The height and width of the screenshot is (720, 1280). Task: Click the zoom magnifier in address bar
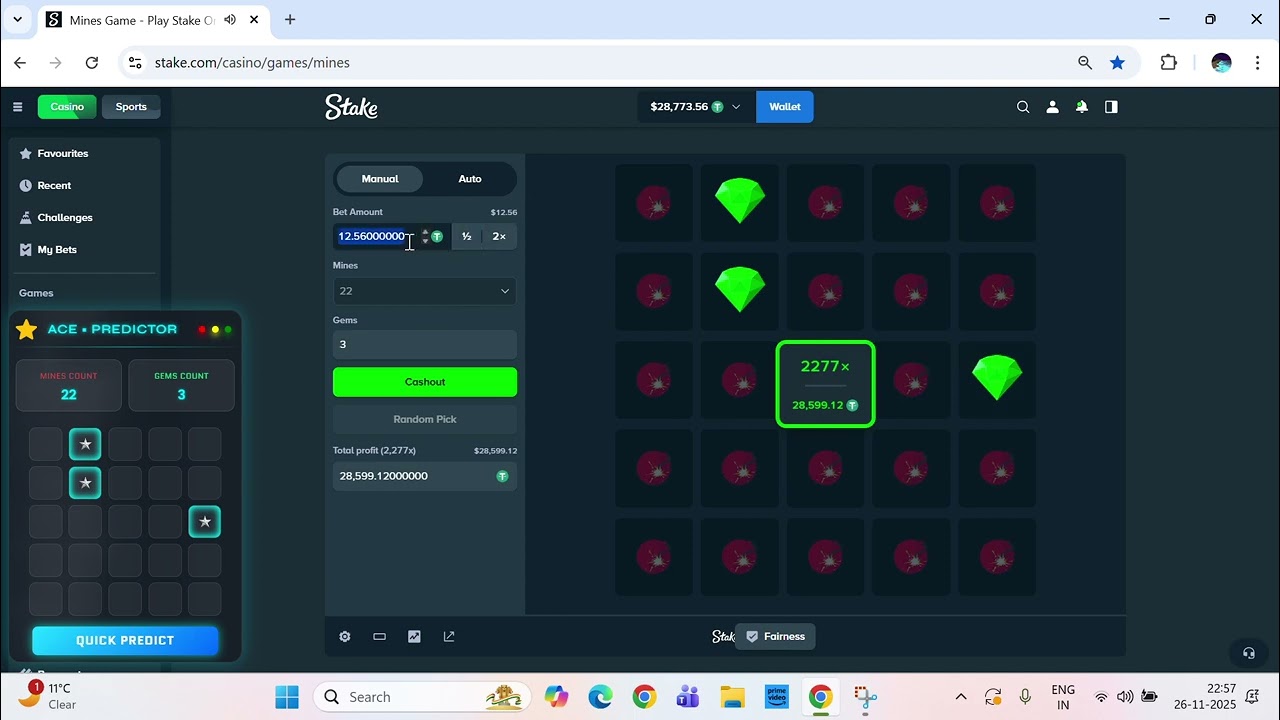coord(1085,62)
